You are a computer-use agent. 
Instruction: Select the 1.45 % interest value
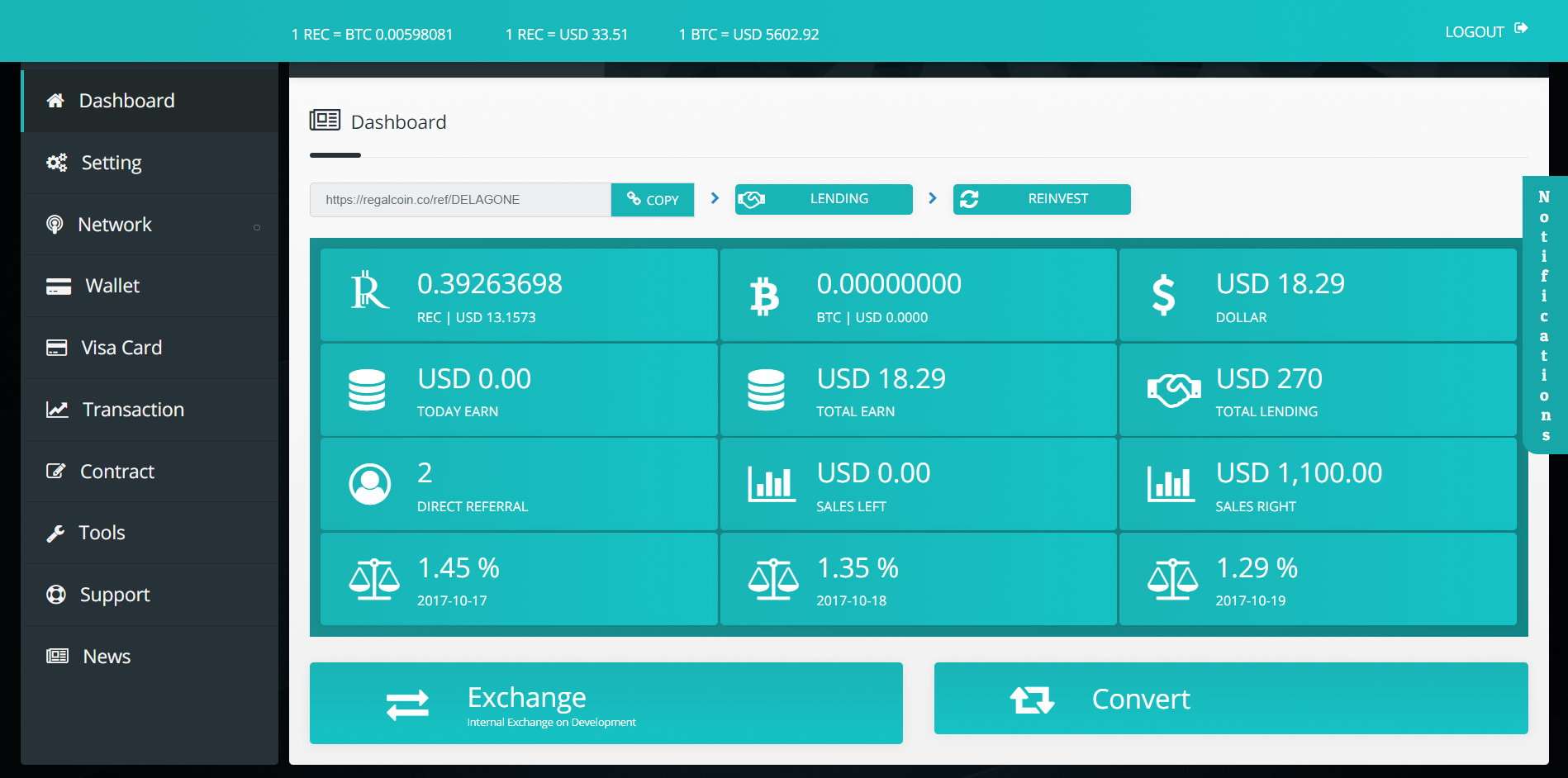pyautogui.click(x=459, y=568)
